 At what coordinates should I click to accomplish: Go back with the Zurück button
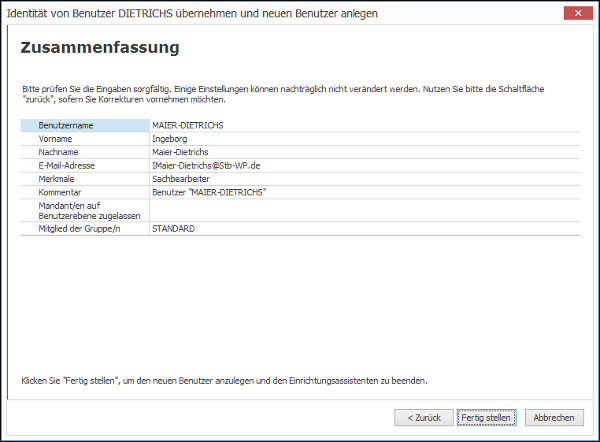click(424, 418)
